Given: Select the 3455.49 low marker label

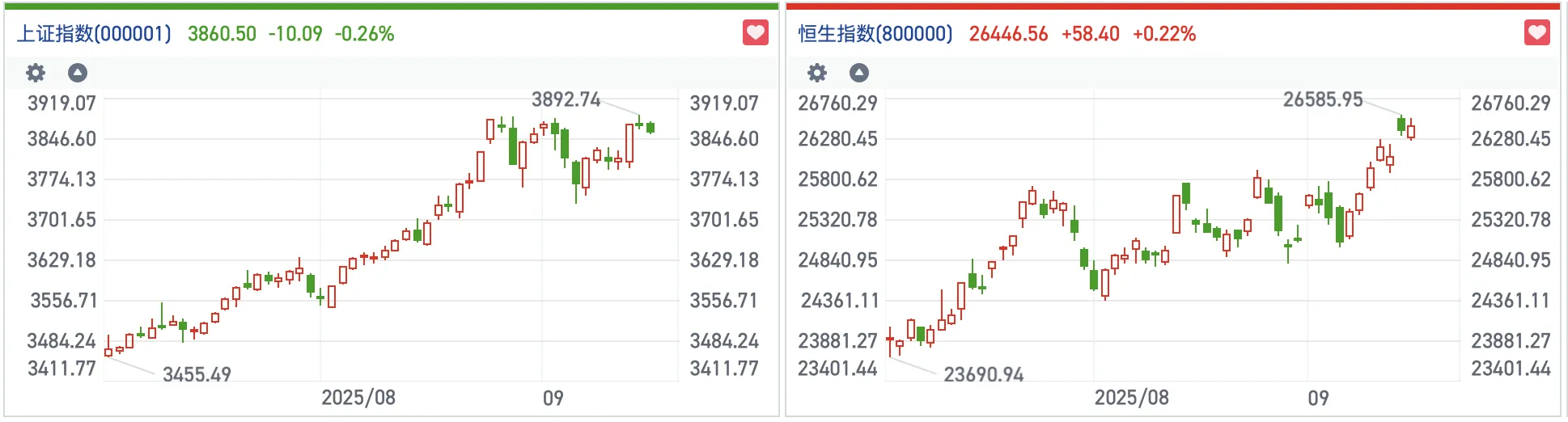Looking at the screenshot, I should [197, 374].
